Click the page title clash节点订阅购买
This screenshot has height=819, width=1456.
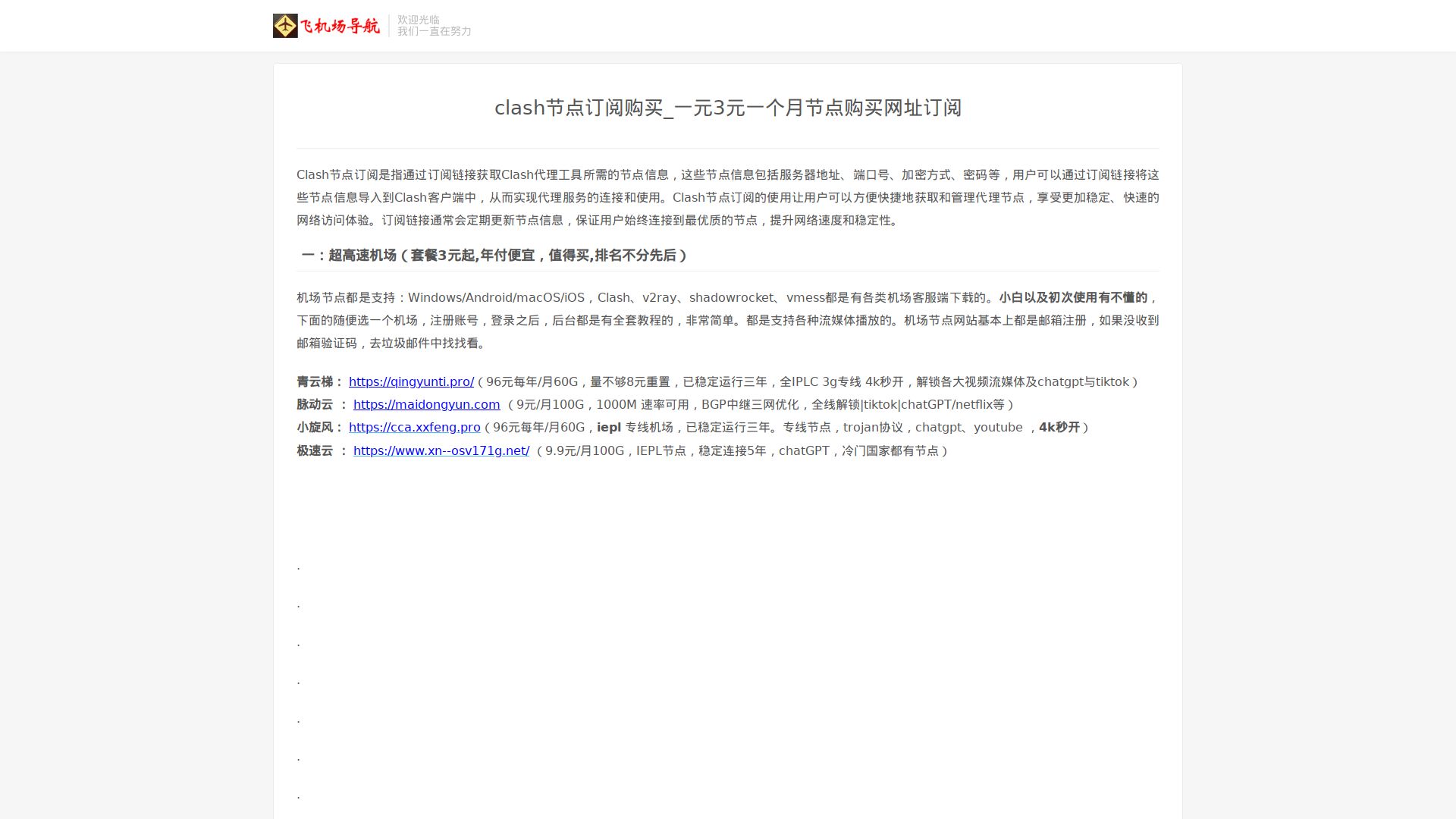click(728, 108)
